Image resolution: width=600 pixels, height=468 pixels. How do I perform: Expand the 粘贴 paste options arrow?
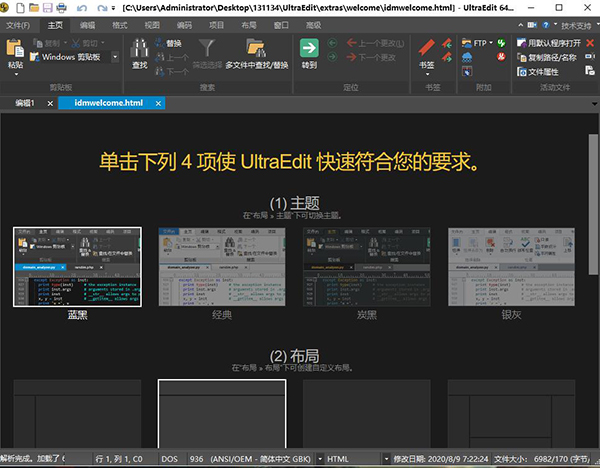[16, 74]
